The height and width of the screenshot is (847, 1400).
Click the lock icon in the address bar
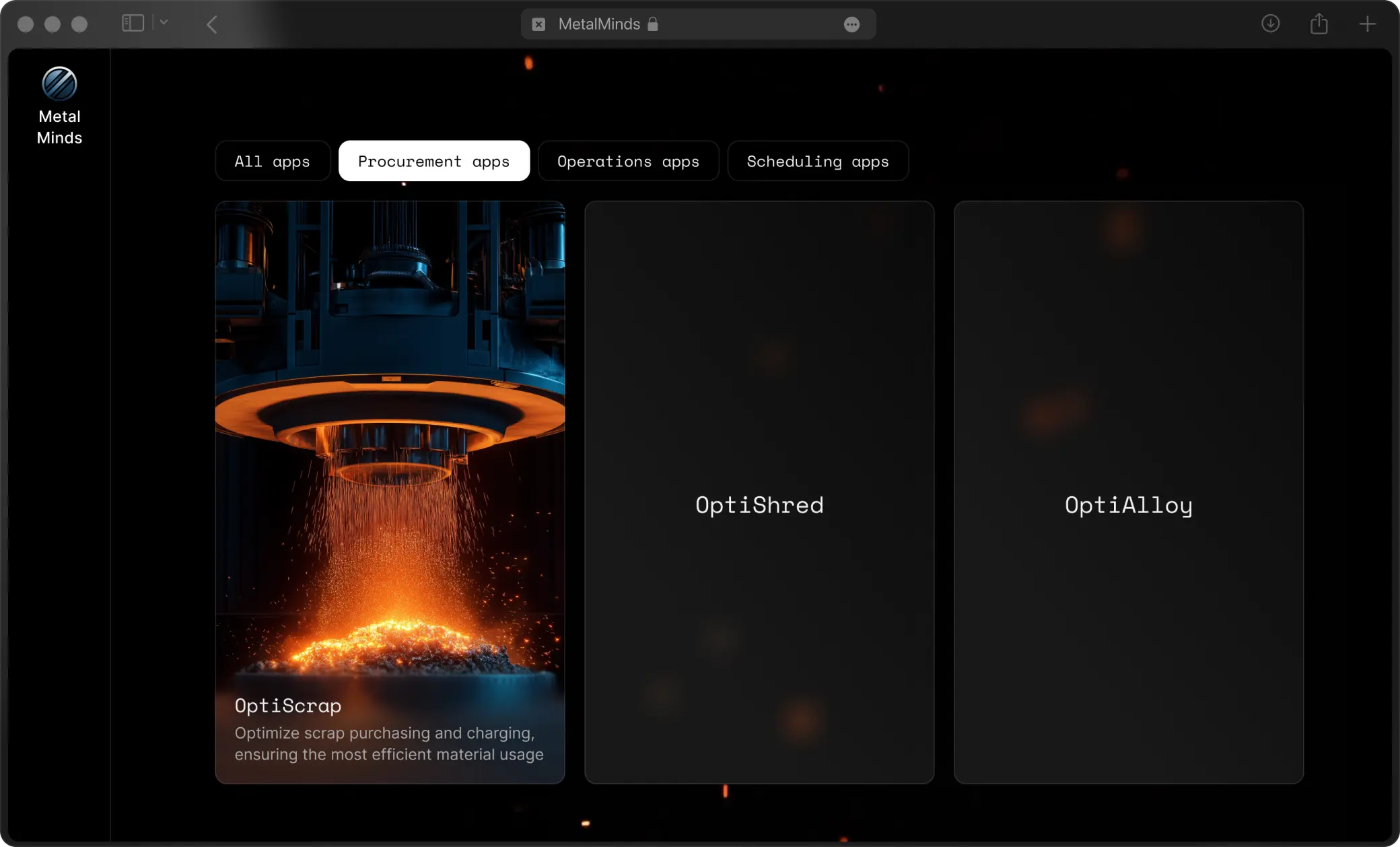click(652, 24)
